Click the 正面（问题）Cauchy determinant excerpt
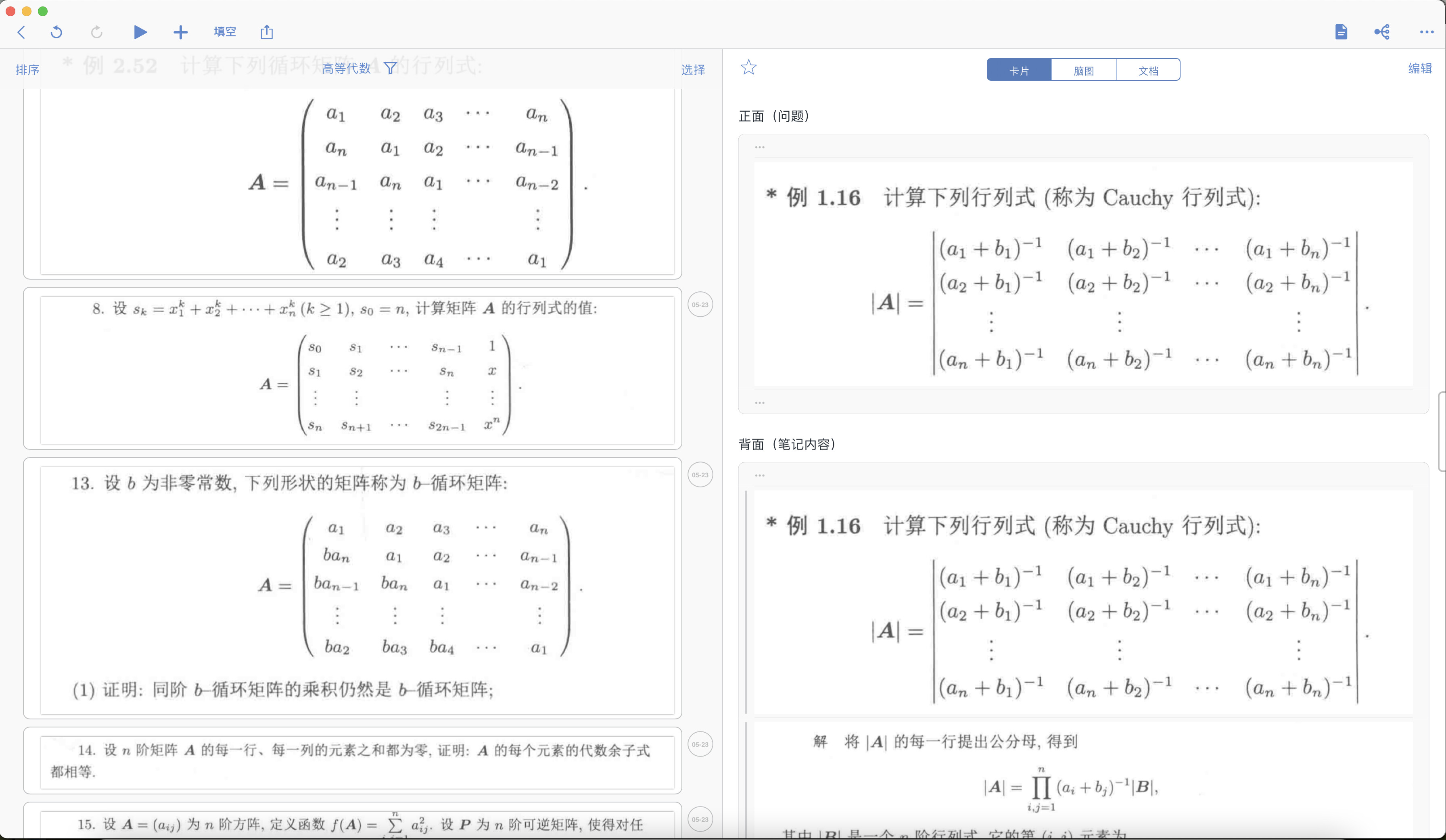Image resolution: width=1446 pixels, height=840 pixels. coord(1083,275)
